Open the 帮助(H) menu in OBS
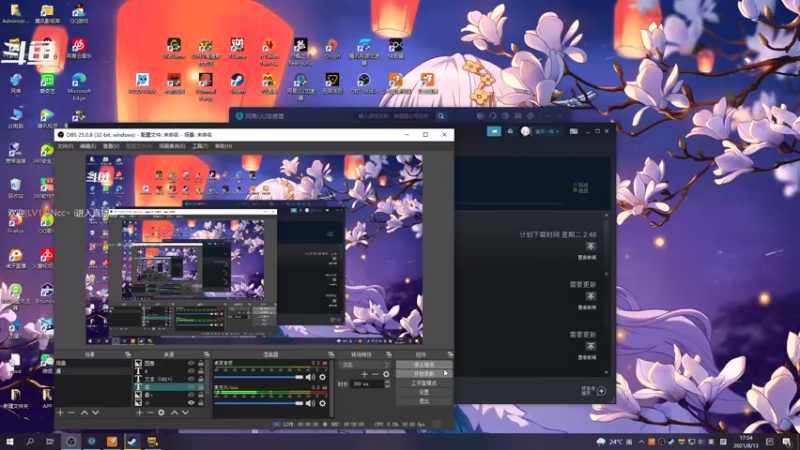 tap(223, 146)
